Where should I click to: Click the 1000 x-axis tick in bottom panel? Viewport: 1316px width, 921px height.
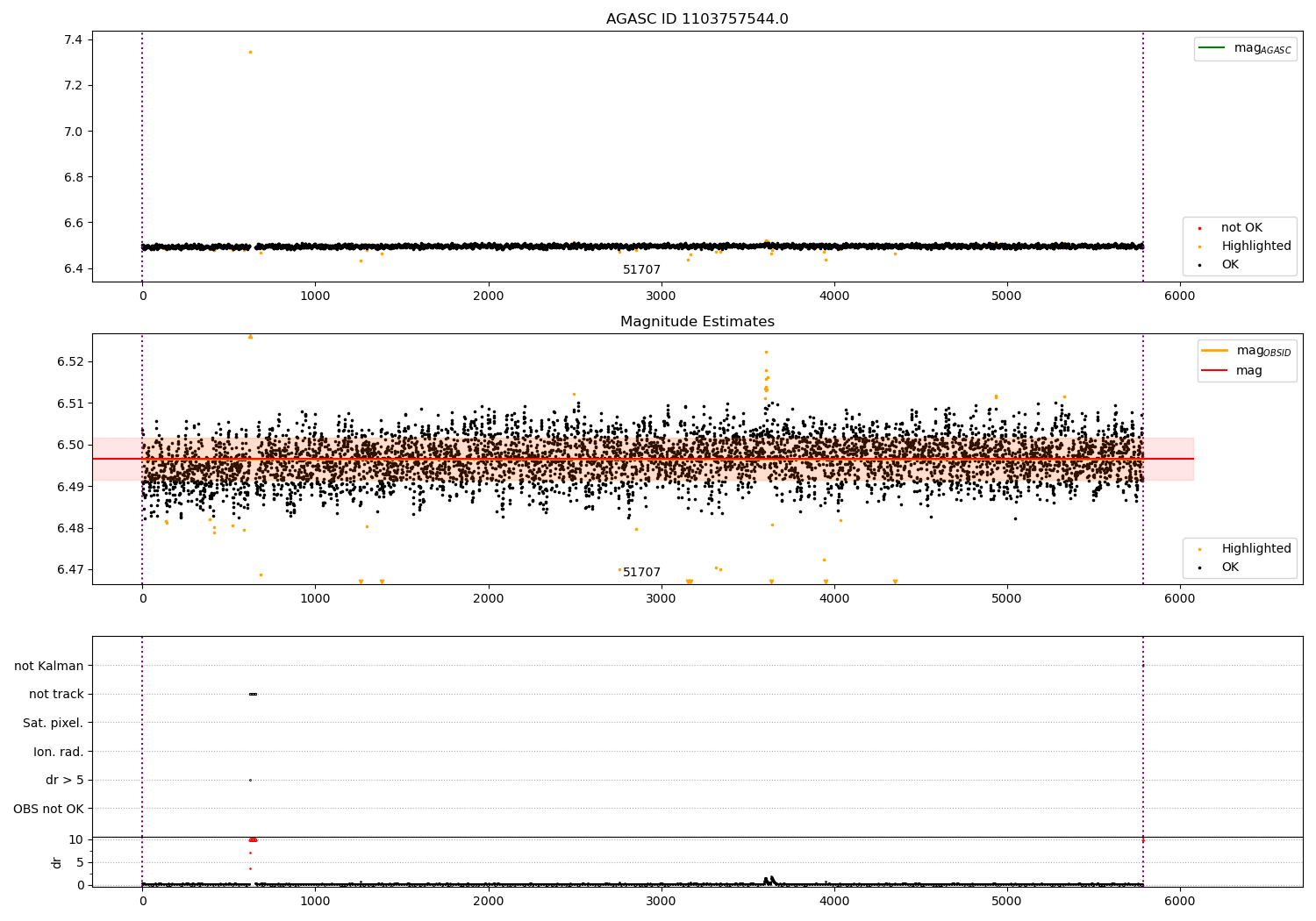[x=315, y=901]
